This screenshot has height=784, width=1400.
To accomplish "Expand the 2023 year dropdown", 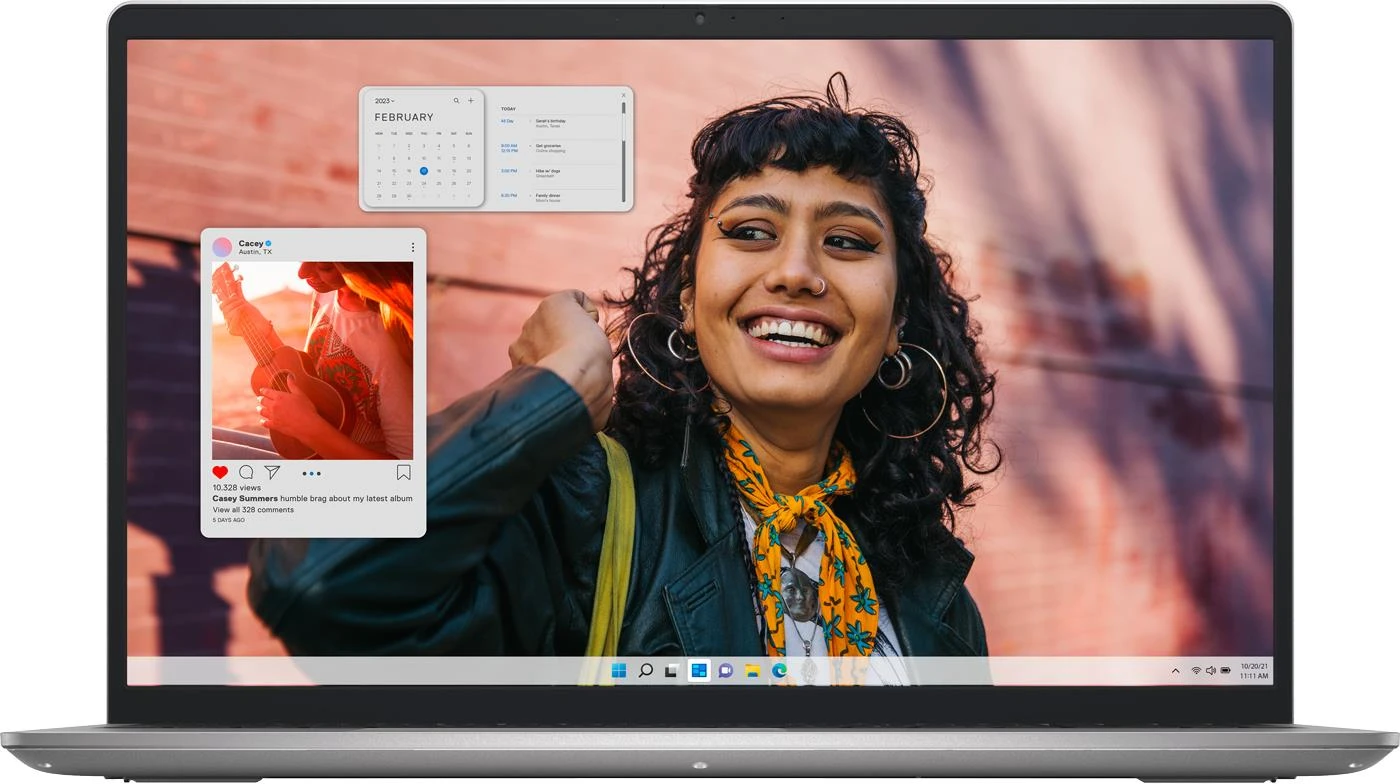I will point(385,101).
